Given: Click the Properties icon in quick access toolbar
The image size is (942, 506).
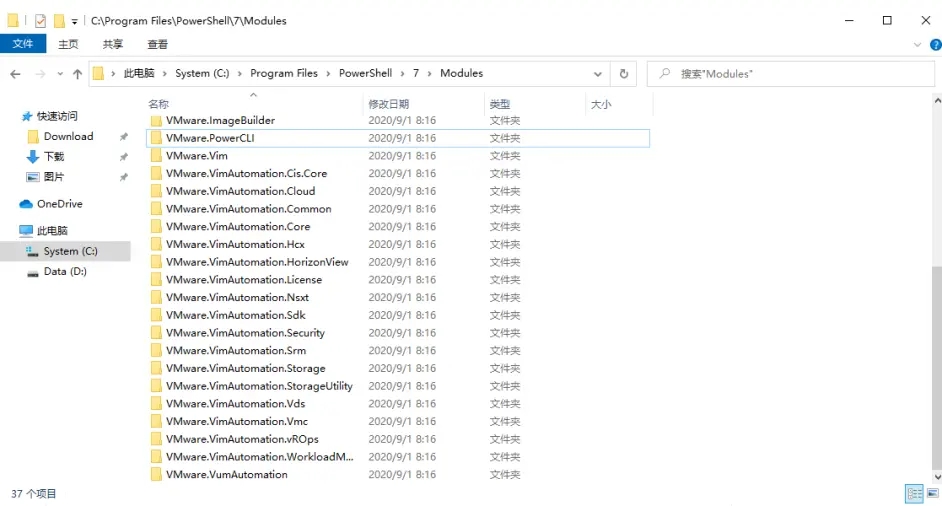Looking at the screenshot, I should 40,21.
